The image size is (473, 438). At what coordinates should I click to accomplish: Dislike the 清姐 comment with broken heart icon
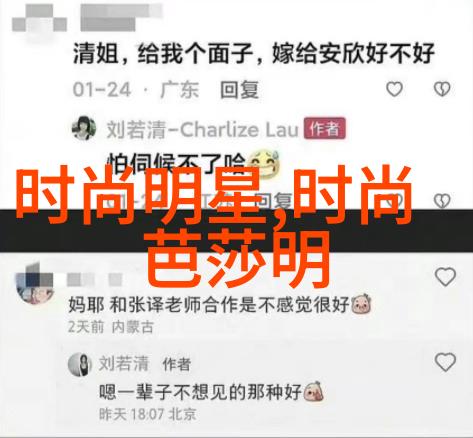pos(442,89)
